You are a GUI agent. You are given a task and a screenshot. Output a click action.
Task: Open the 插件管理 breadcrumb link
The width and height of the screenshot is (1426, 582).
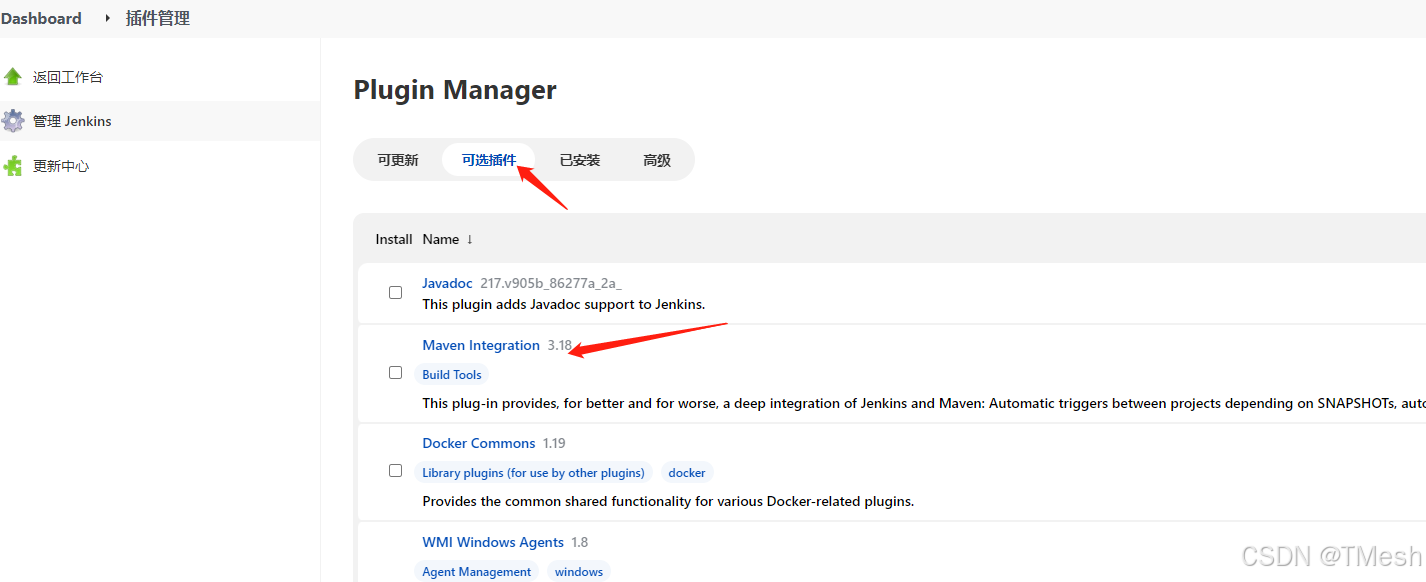coord(158,18)
